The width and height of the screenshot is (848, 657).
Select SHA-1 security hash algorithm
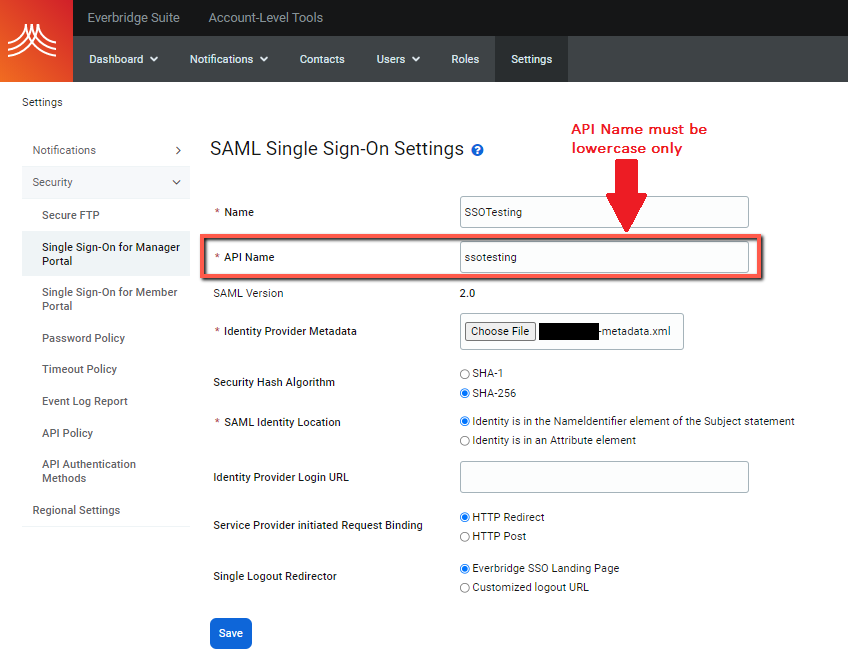click(463, 373)
